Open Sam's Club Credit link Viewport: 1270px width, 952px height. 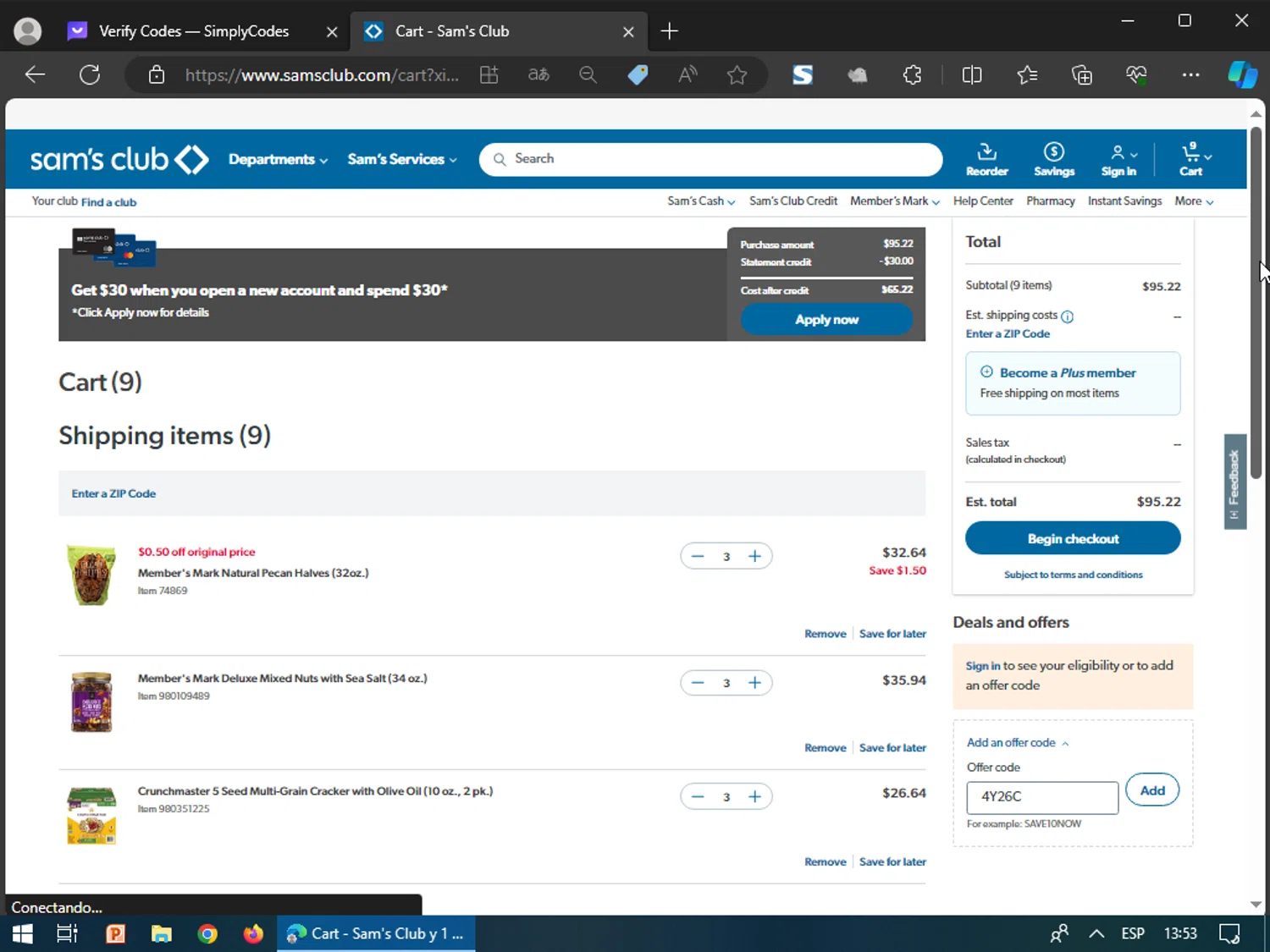pyautogui.click(x=793, y=201)
